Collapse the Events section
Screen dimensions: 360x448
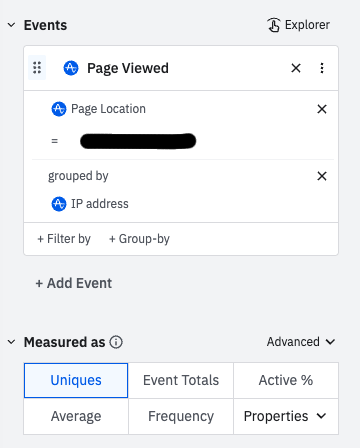point(11,25)
